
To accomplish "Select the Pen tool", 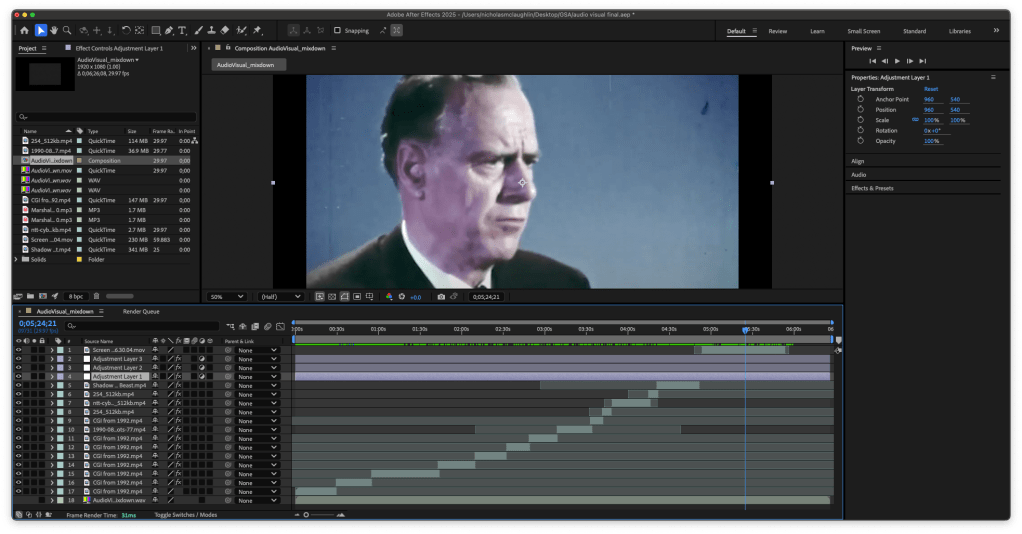I will coord(169,31).
